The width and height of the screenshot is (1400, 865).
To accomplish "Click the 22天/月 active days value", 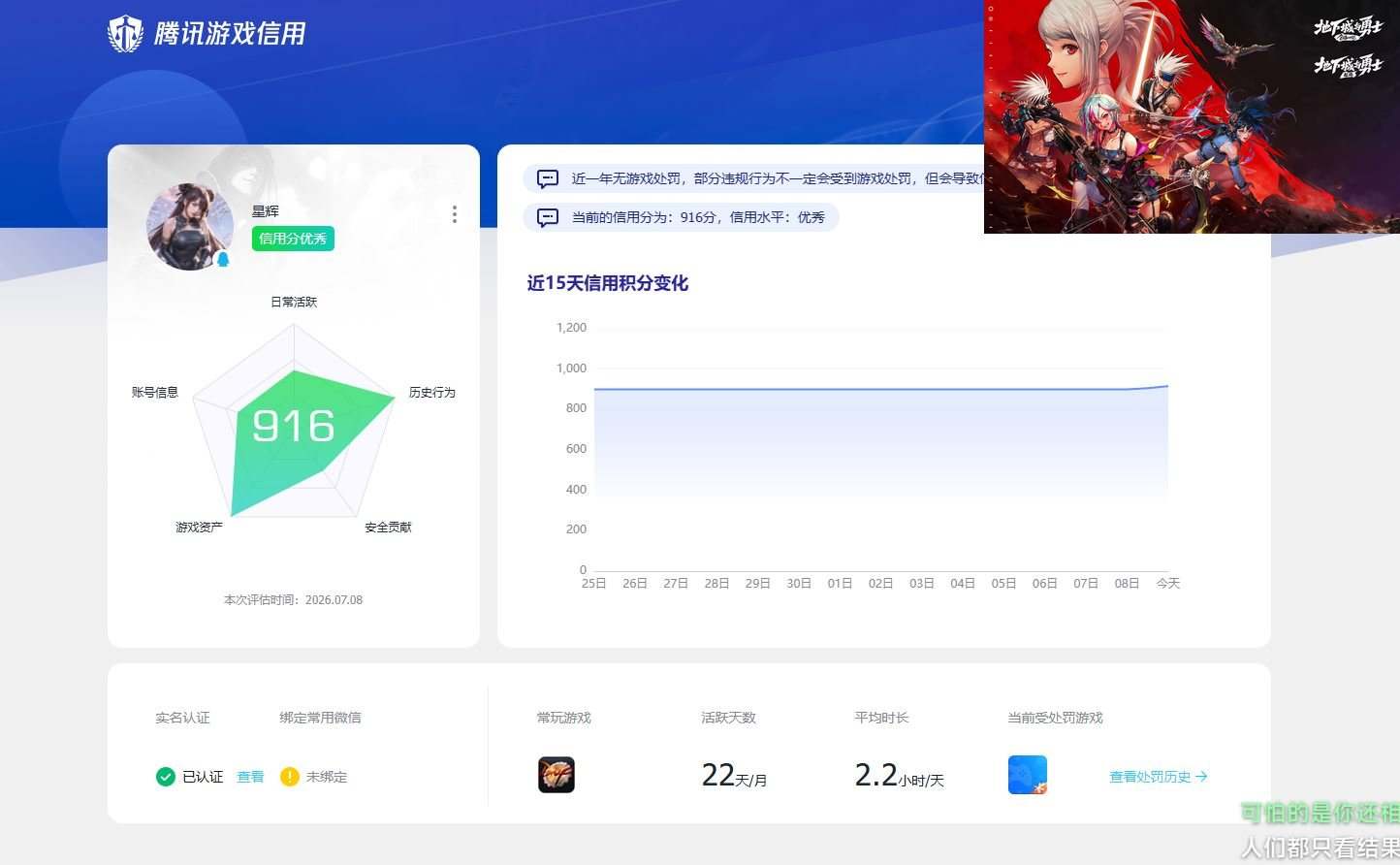I will click(734, 775).
